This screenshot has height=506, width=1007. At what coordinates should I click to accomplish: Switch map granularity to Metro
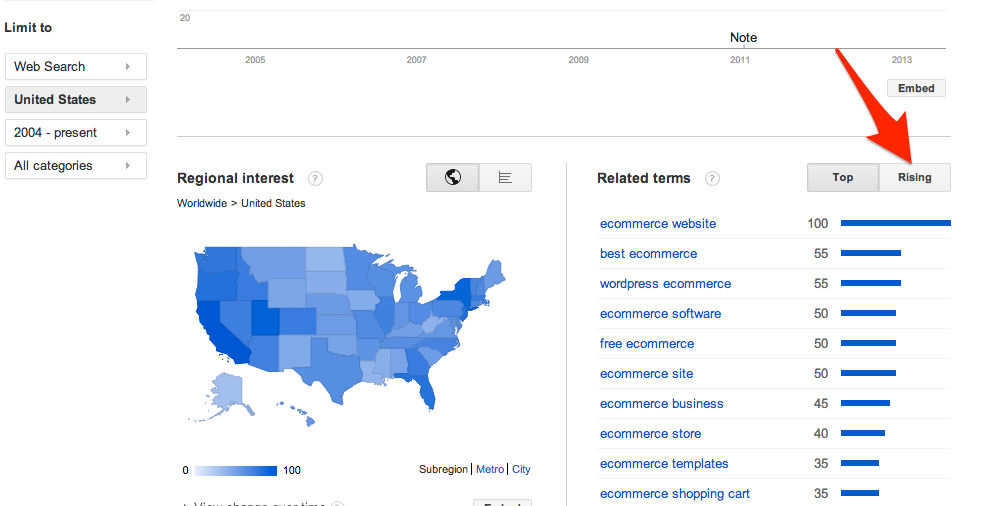click(490, 470)
